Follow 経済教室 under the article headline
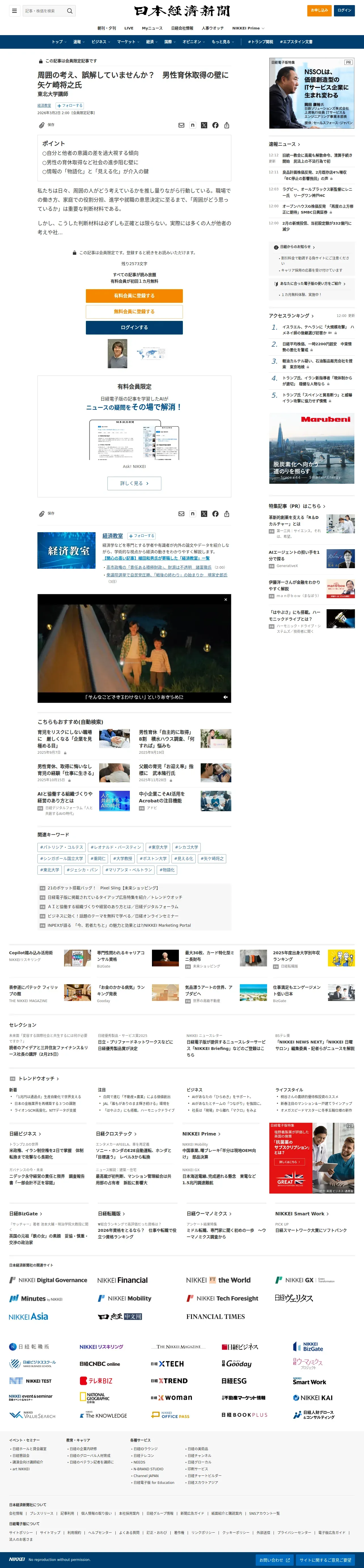The height and width of the screenshot is (1568, 364). 70,105
